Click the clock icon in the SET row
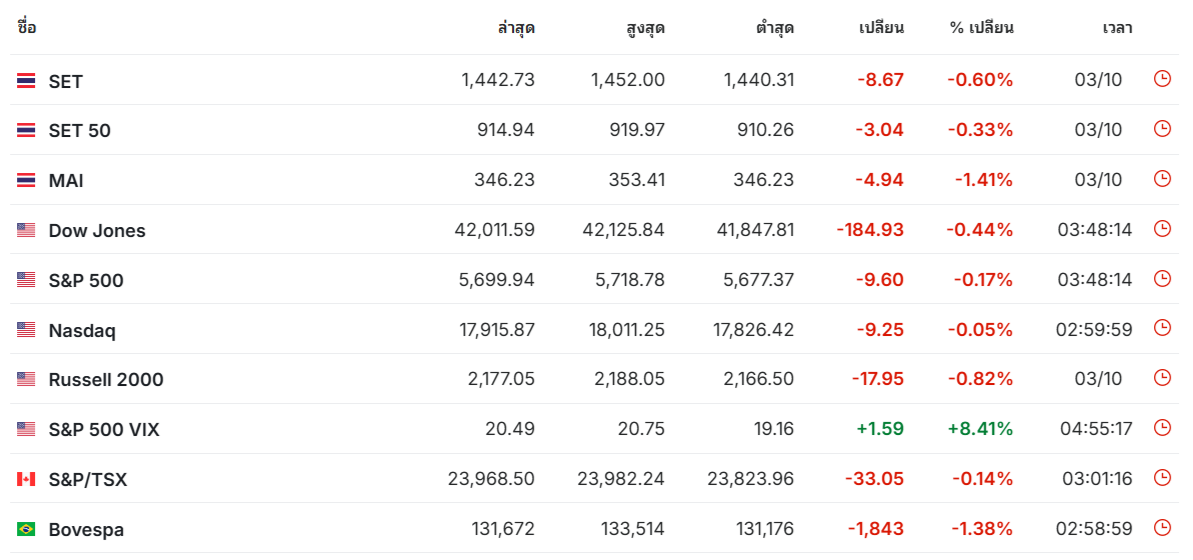Image resolution: width=1193 pixels, height=560 pixels. point(1162,78)
